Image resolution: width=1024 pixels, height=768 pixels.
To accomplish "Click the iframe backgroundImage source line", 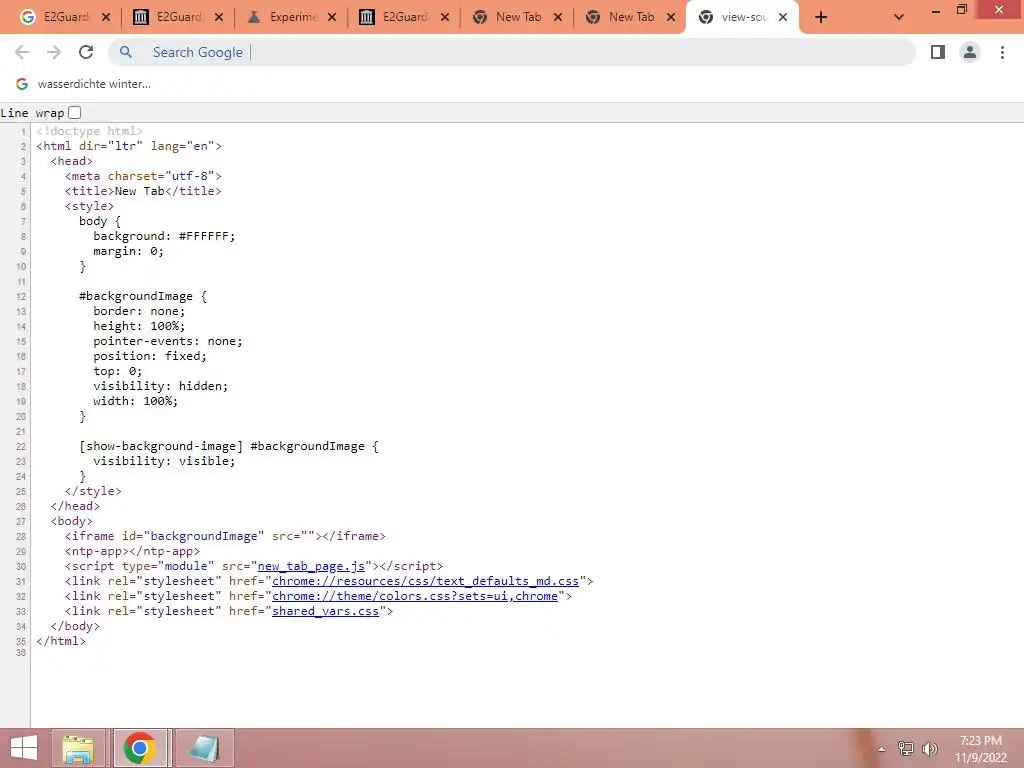I will coord(225,536).
